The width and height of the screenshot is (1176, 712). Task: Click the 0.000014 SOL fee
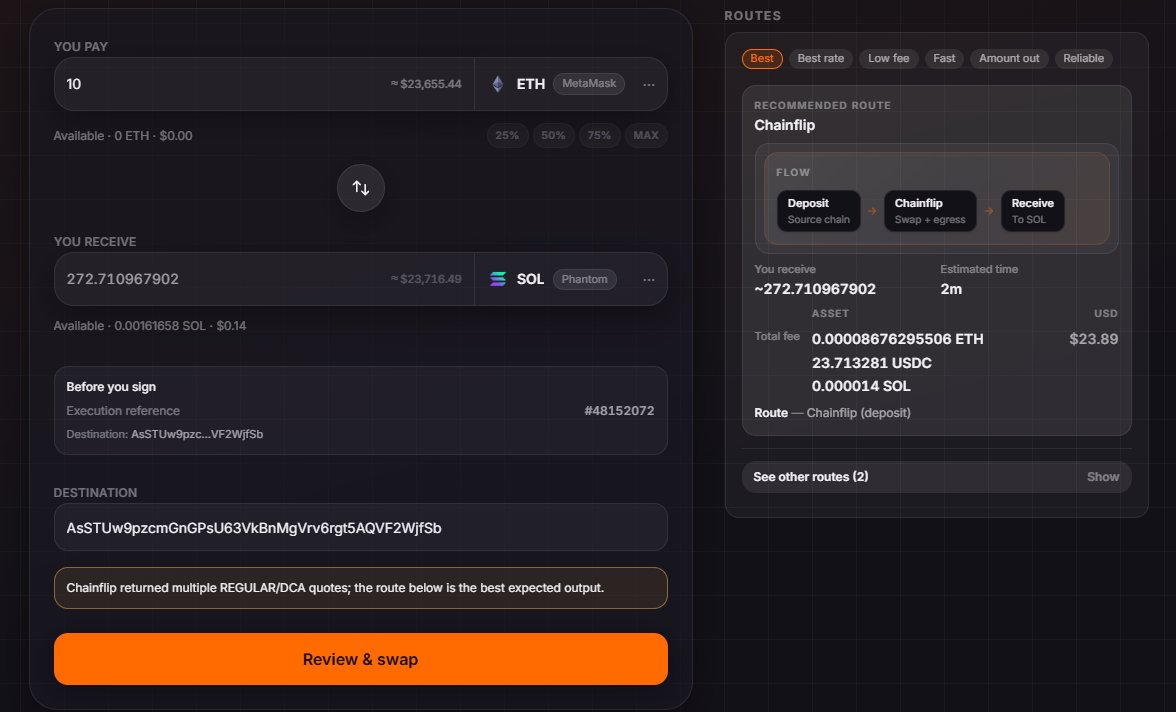(x=861, y=386)
